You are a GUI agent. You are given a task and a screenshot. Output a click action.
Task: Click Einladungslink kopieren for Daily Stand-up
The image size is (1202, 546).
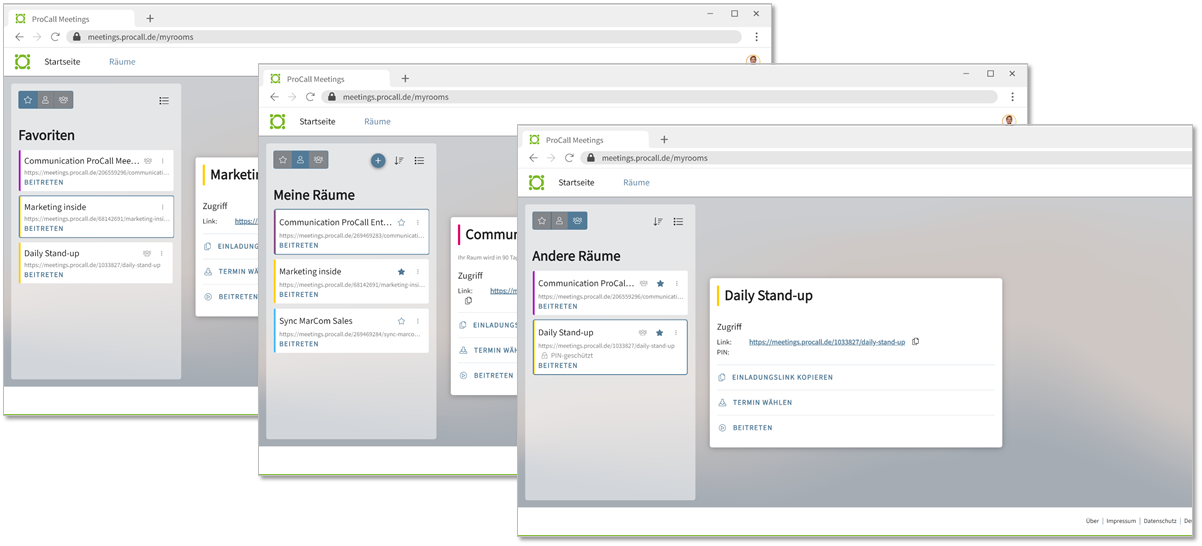[x=782, y=377]
